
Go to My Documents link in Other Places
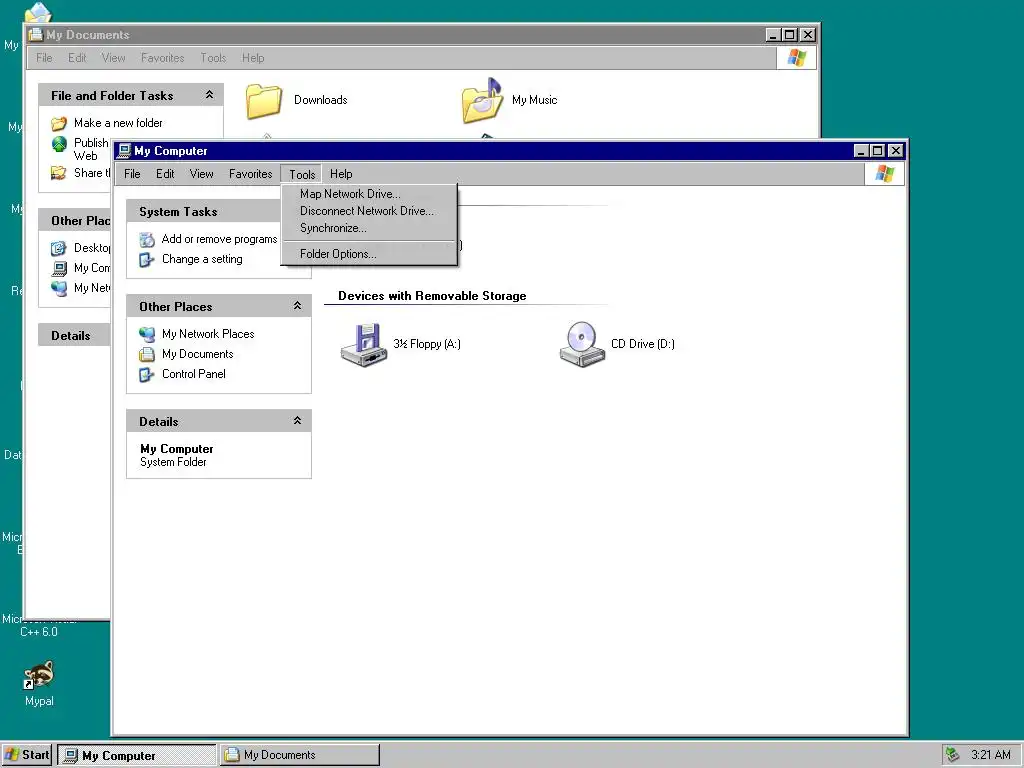197,354
